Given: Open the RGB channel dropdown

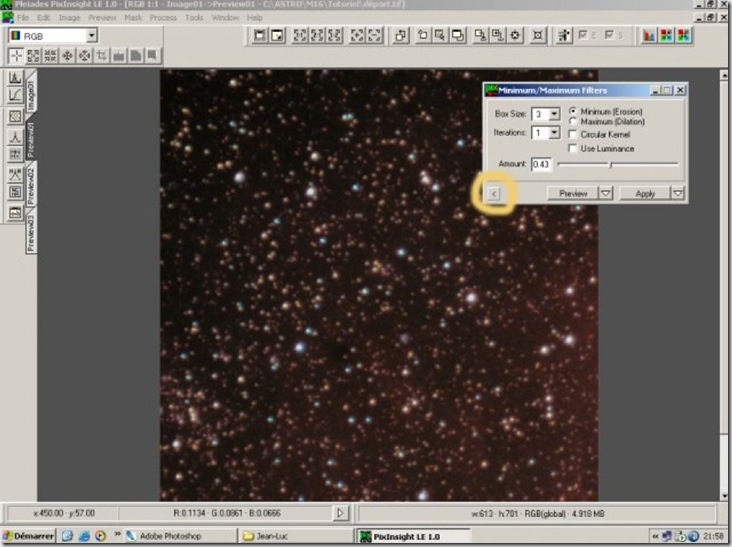Looking at the screenshot, I should pos(92,35).
